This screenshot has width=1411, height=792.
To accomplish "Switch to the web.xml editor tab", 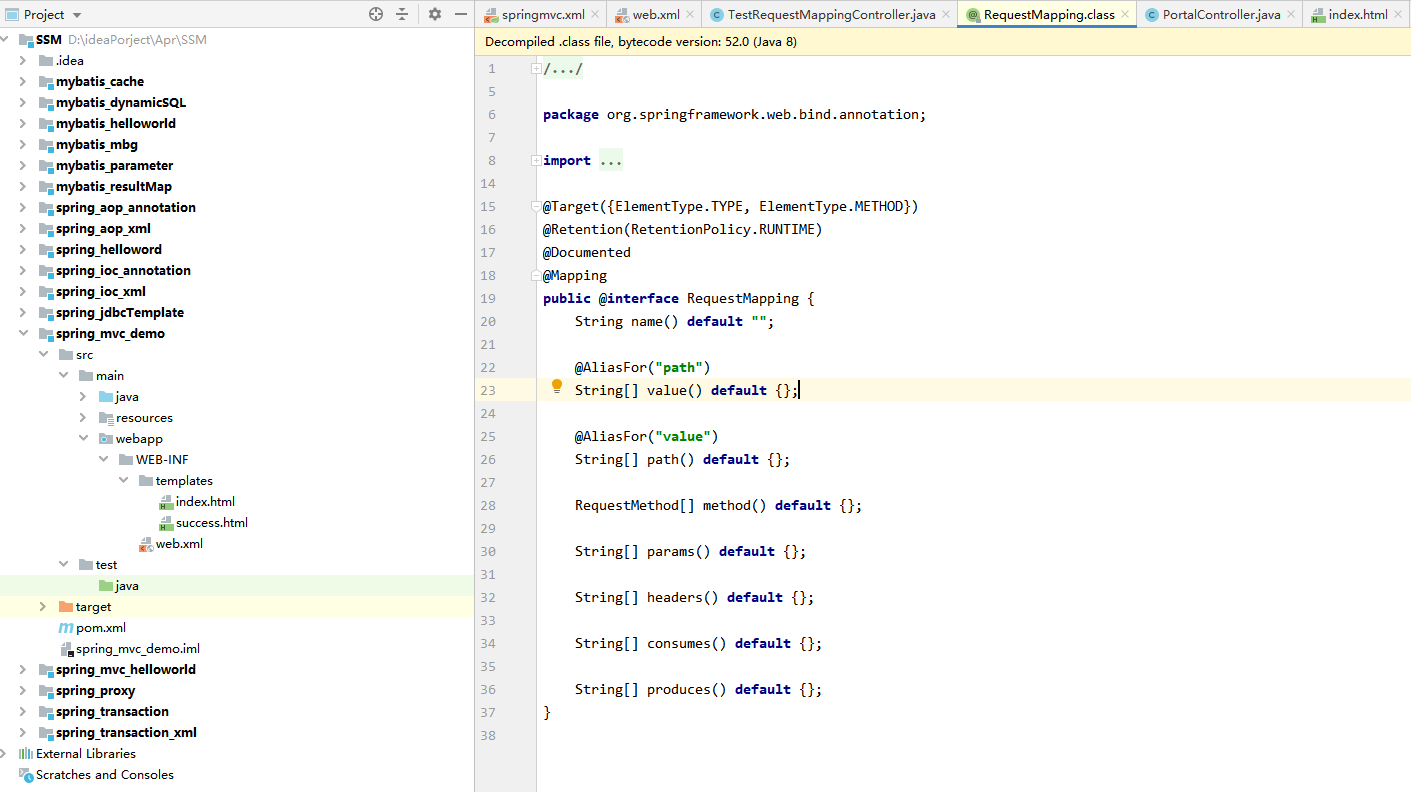I will 656,14.
